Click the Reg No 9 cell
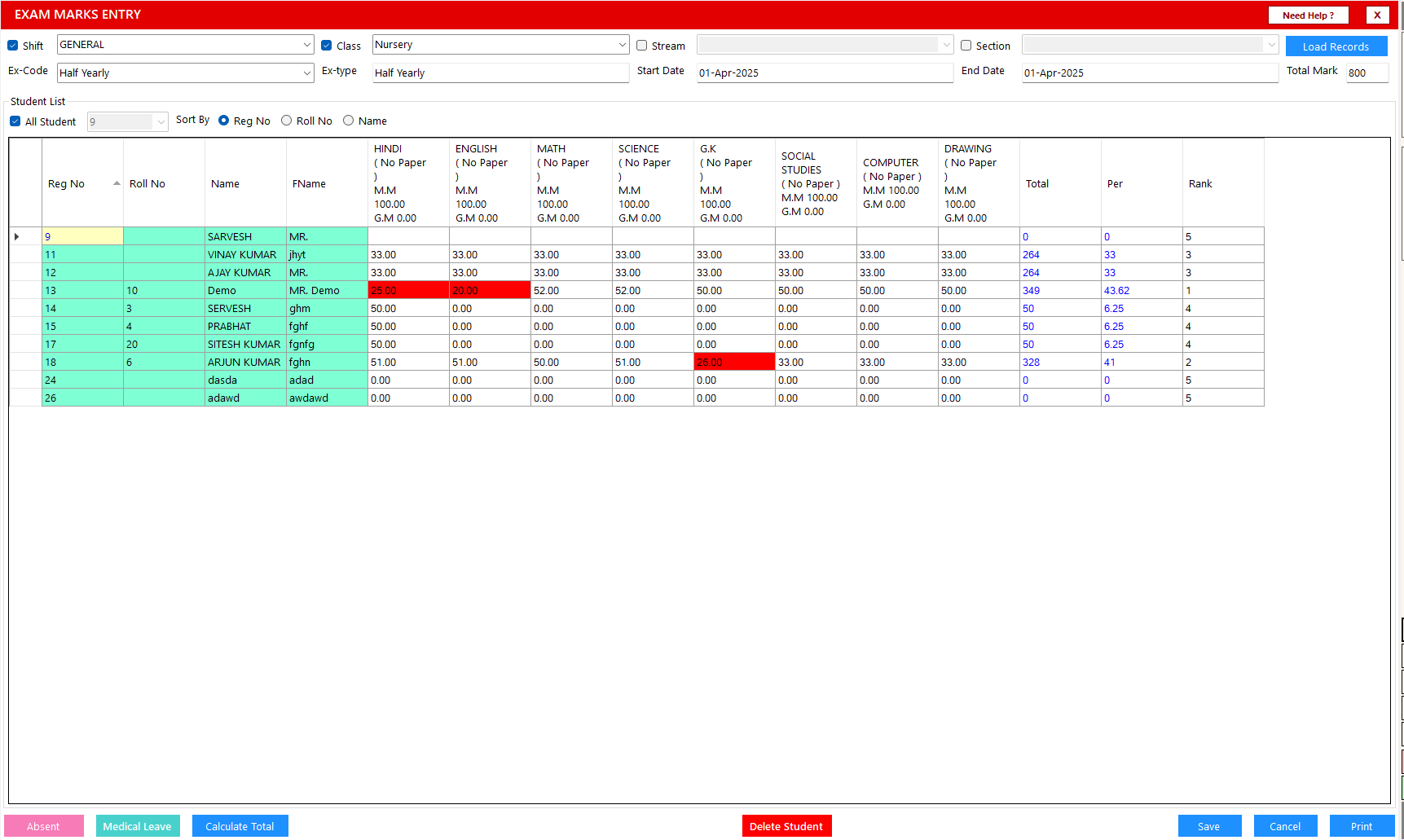The height and width of the screenshot is (840, 1404). (82, 236)
